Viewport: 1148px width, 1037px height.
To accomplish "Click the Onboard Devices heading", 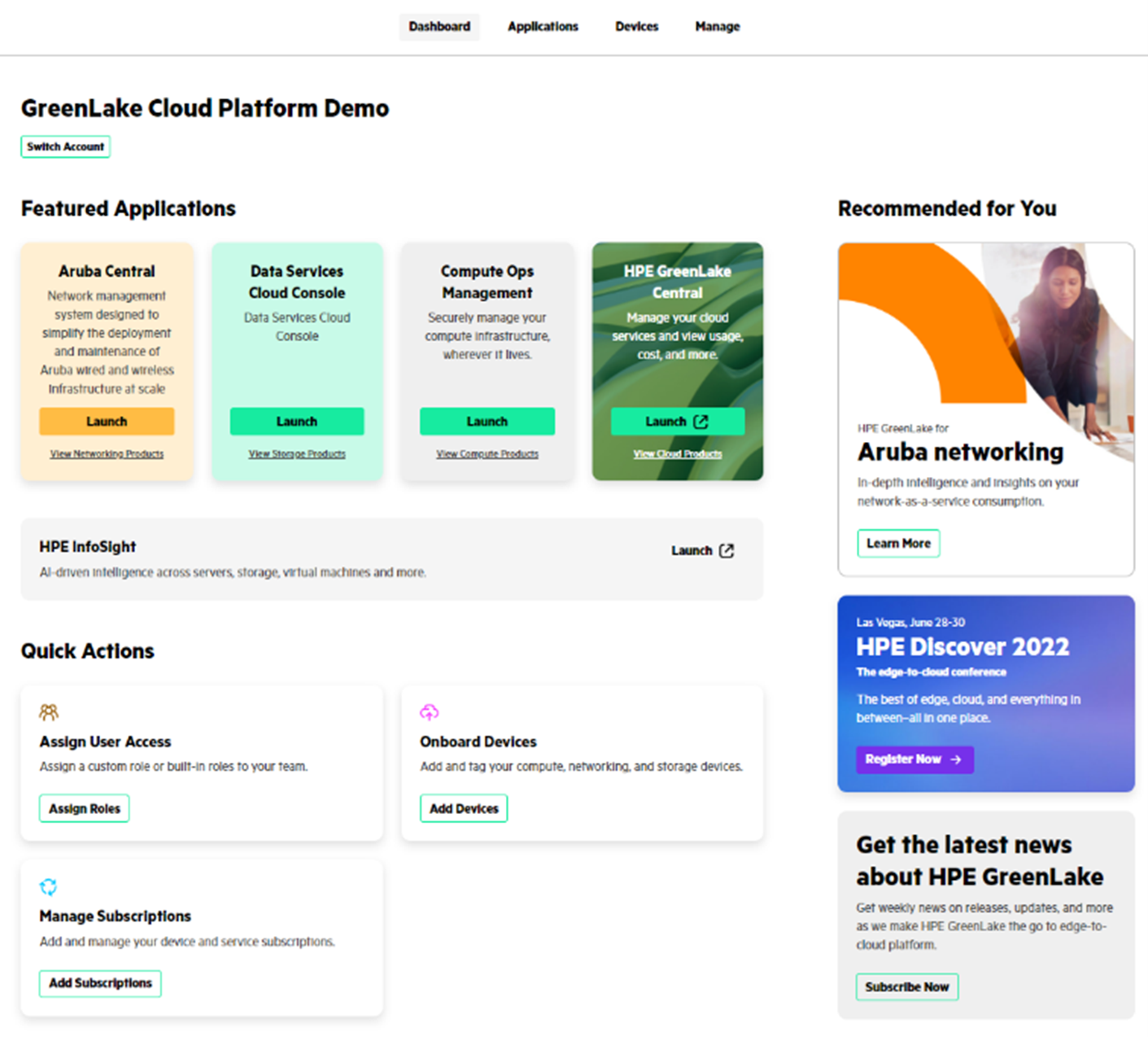I will point(478,742).
